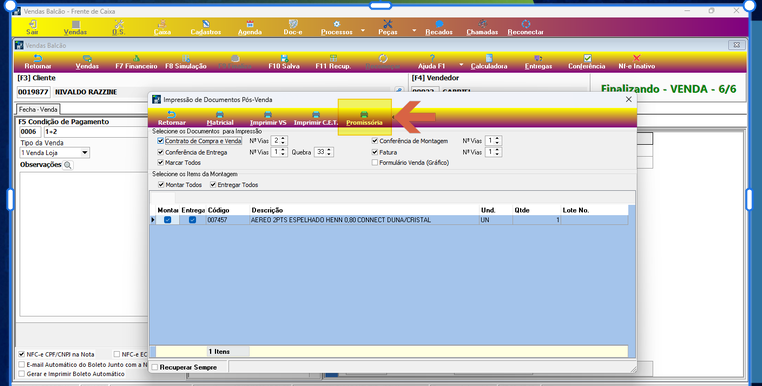
Task: Toggle the Entregar Todos checkbox
Action: pyautogui.click(x=213, y=185)
